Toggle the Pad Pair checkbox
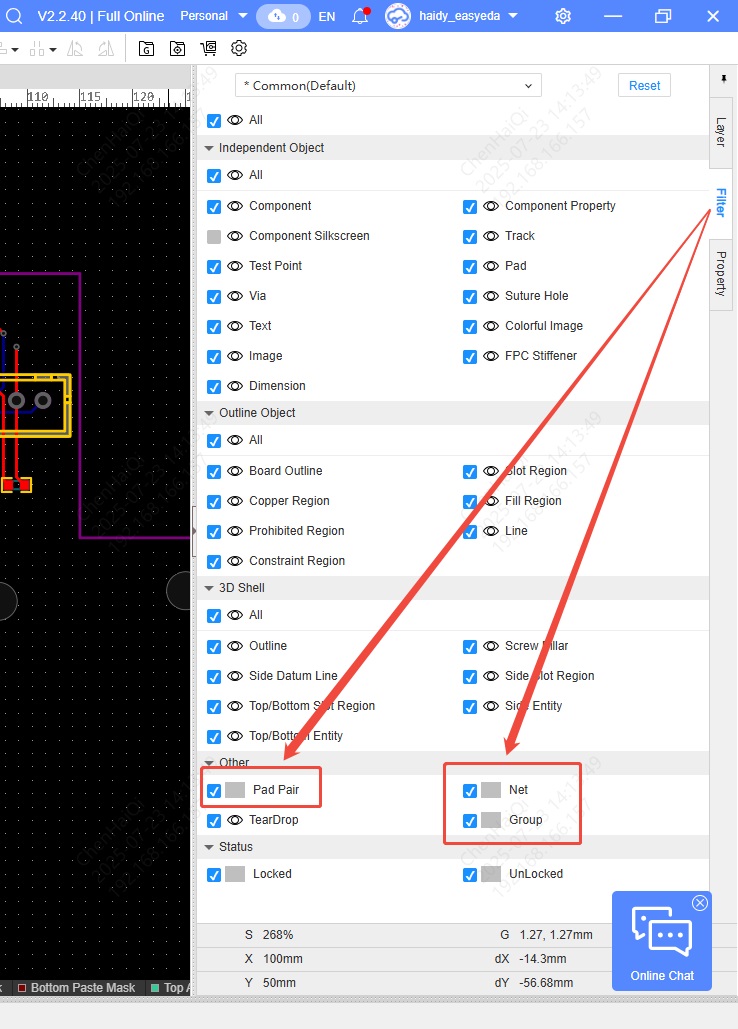 click(214, 790)
